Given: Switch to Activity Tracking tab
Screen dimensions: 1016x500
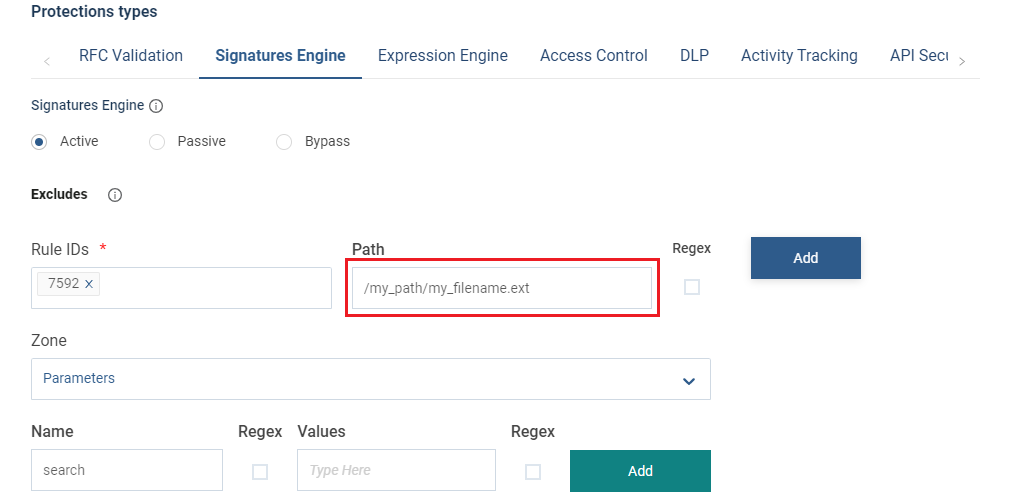Looking at the screenshot, I should [x=799, y=56].
